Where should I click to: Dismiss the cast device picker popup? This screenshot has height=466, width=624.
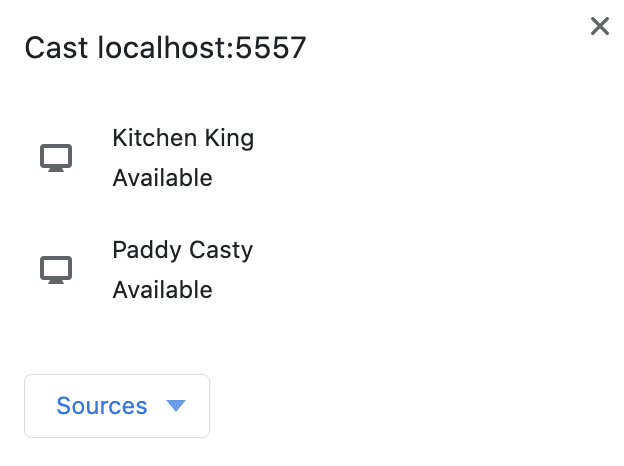(x=600, y=27)
